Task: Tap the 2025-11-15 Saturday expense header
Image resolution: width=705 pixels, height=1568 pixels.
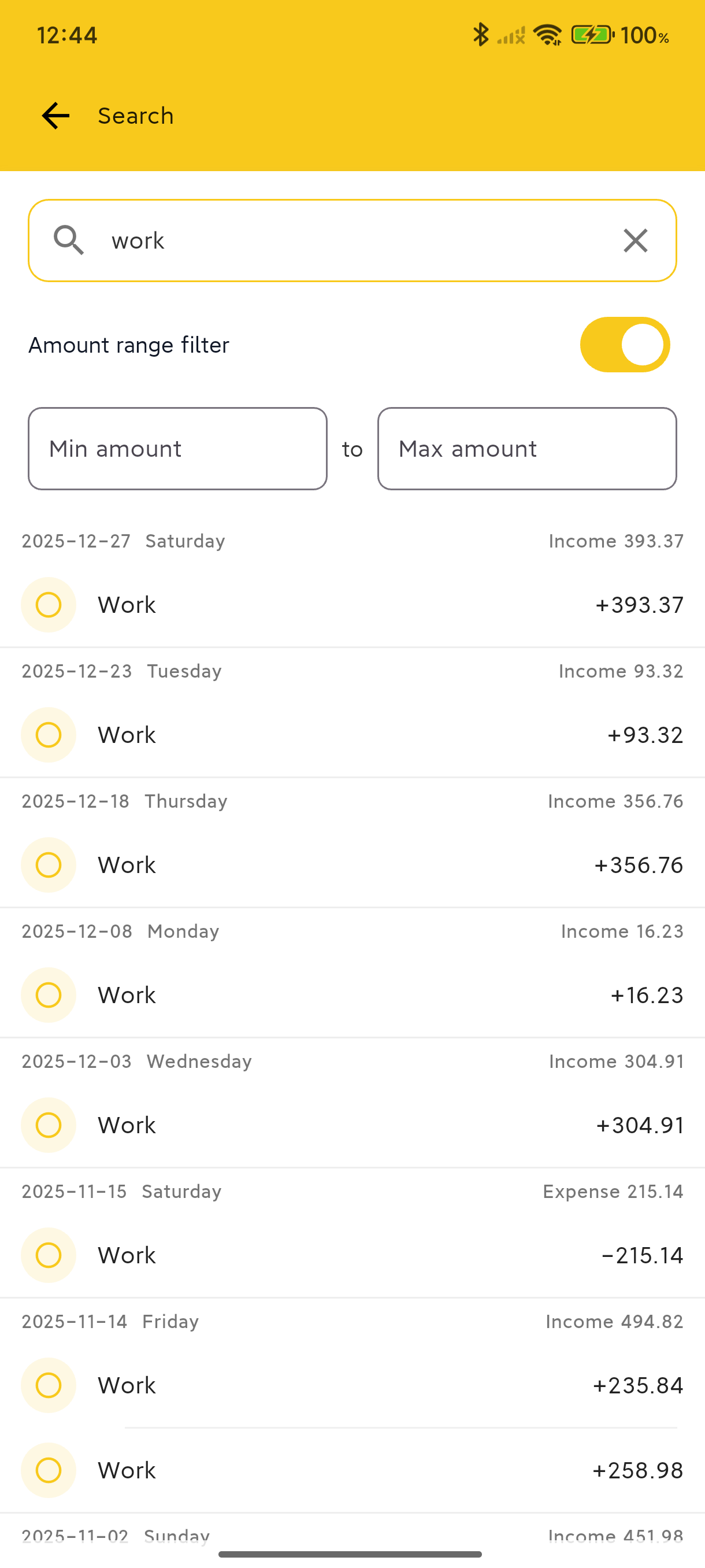Action: [122, 1191]
